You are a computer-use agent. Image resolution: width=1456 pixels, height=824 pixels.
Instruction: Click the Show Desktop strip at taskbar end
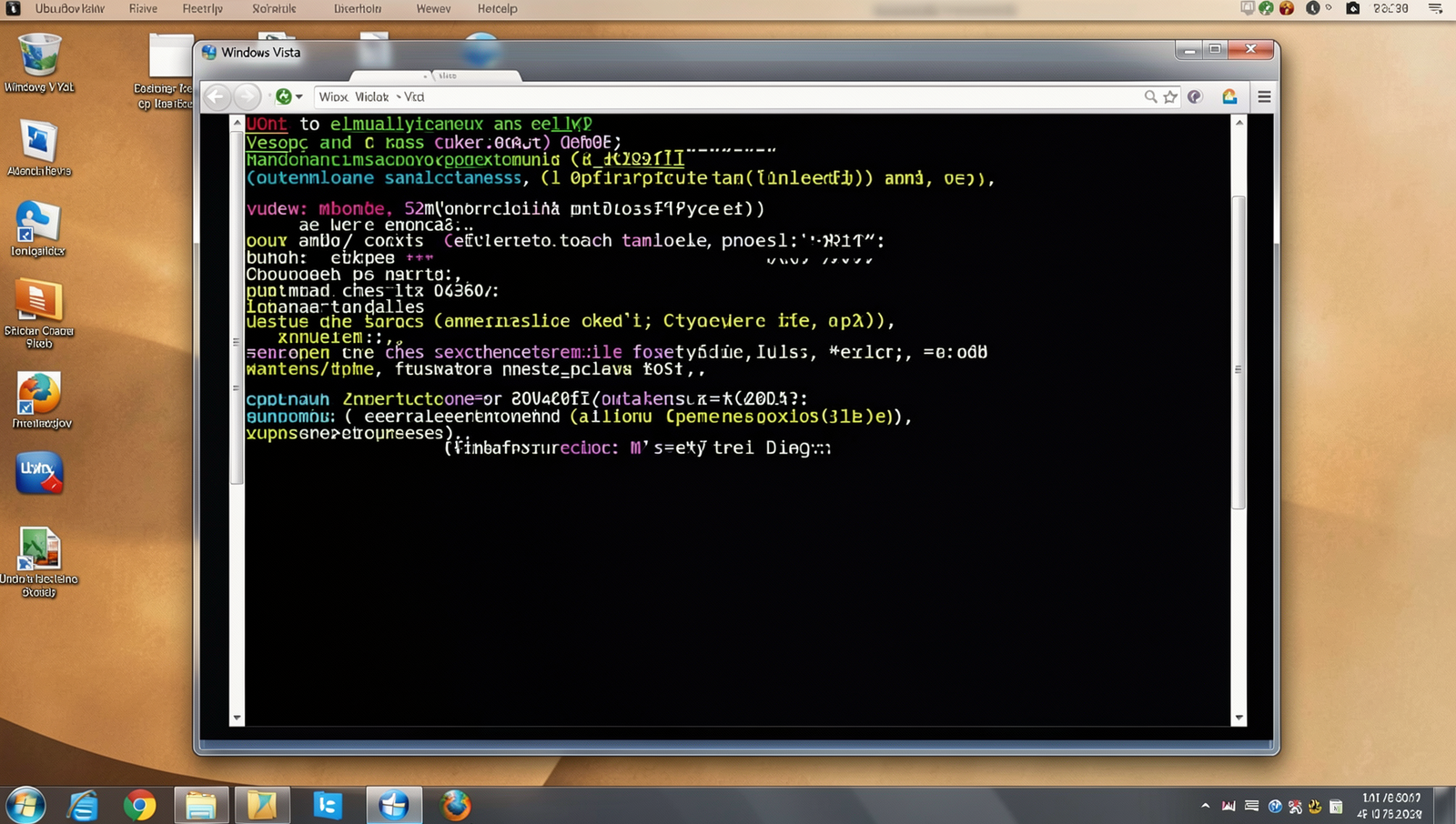(x=1446, y=806)
